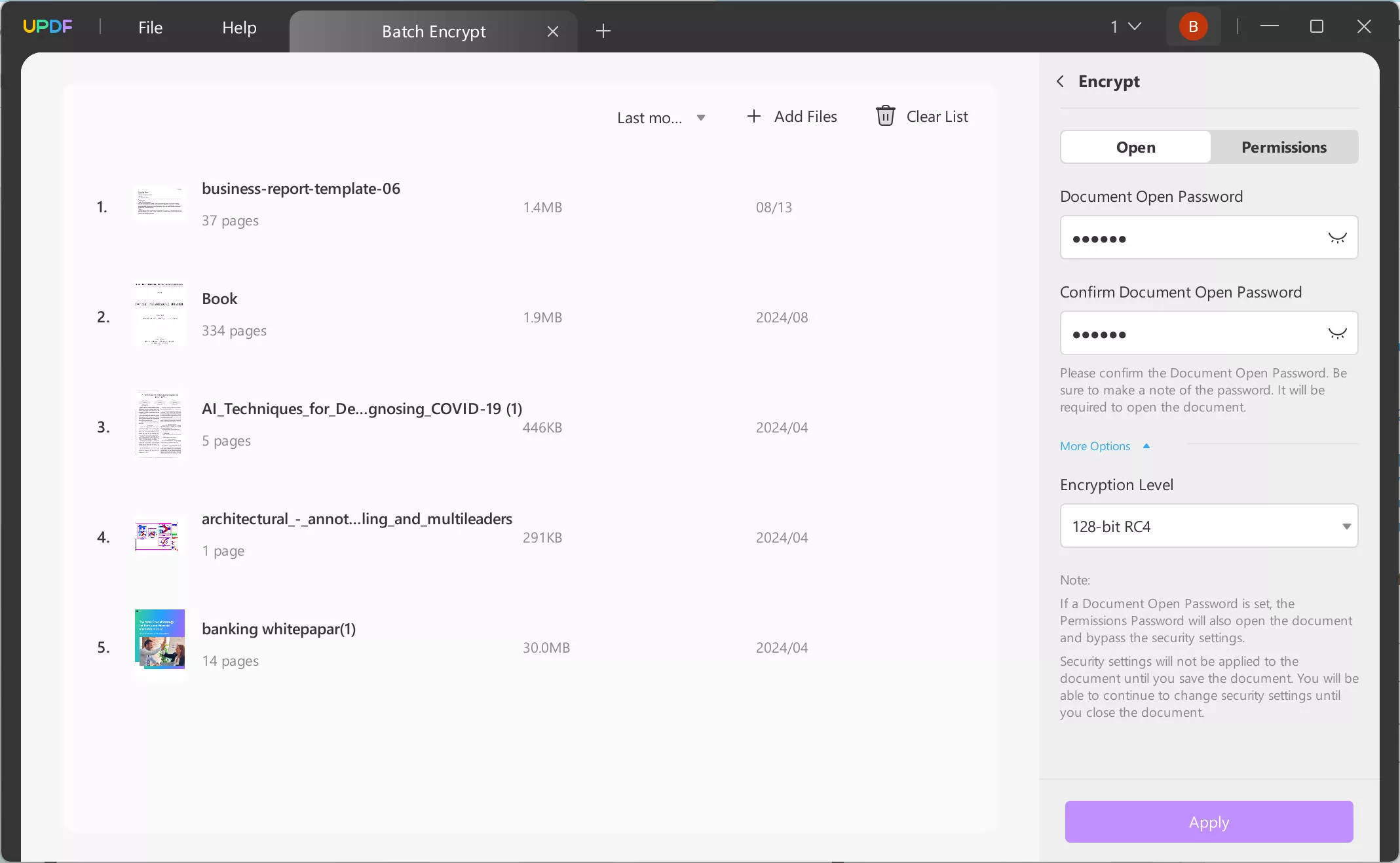This screenshot has height=863, width=1400.
Task: Click the Batch Encrypt tab close icon
Action: pyautogui.click(x=553, y=31)
